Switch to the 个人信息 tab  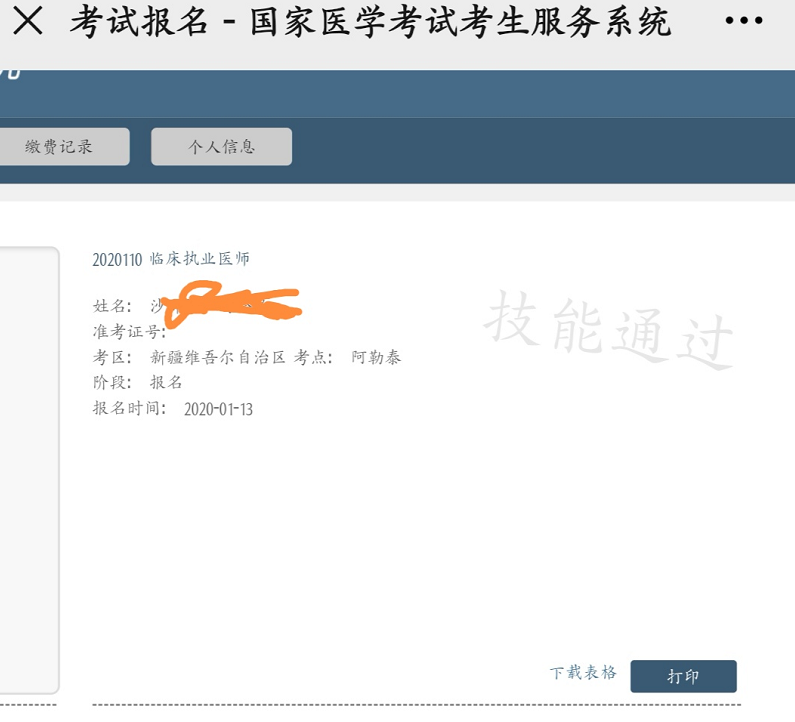pyautogui.click(x=221, y=147)
